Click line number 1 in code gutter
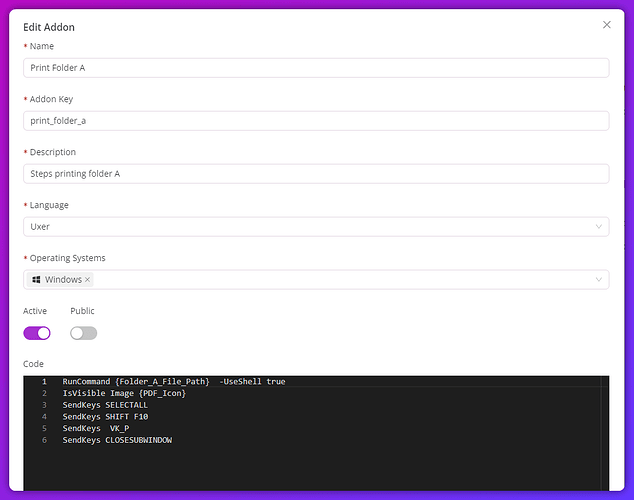The height and width of the screenshot is (500, 634). (x=43, y=382)
